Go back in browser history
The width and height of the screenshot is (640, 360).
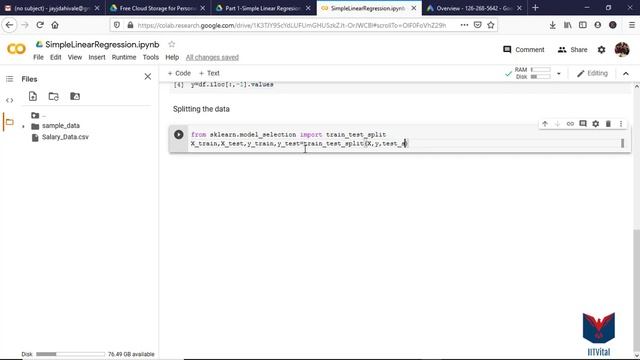9,25
